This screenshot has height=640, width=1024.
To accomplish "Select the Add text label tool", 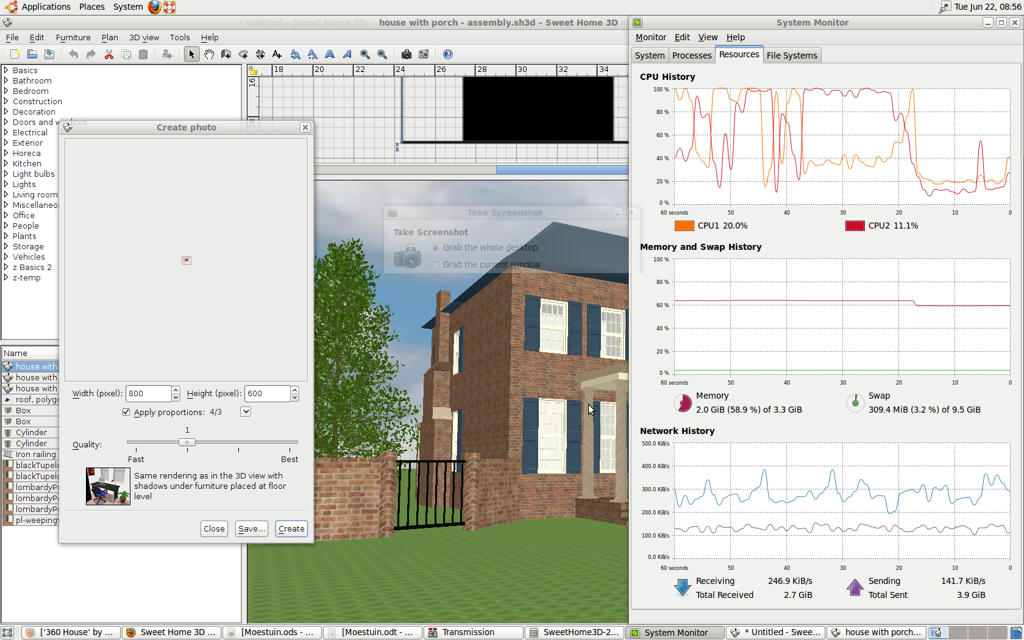I will point(277,54).
